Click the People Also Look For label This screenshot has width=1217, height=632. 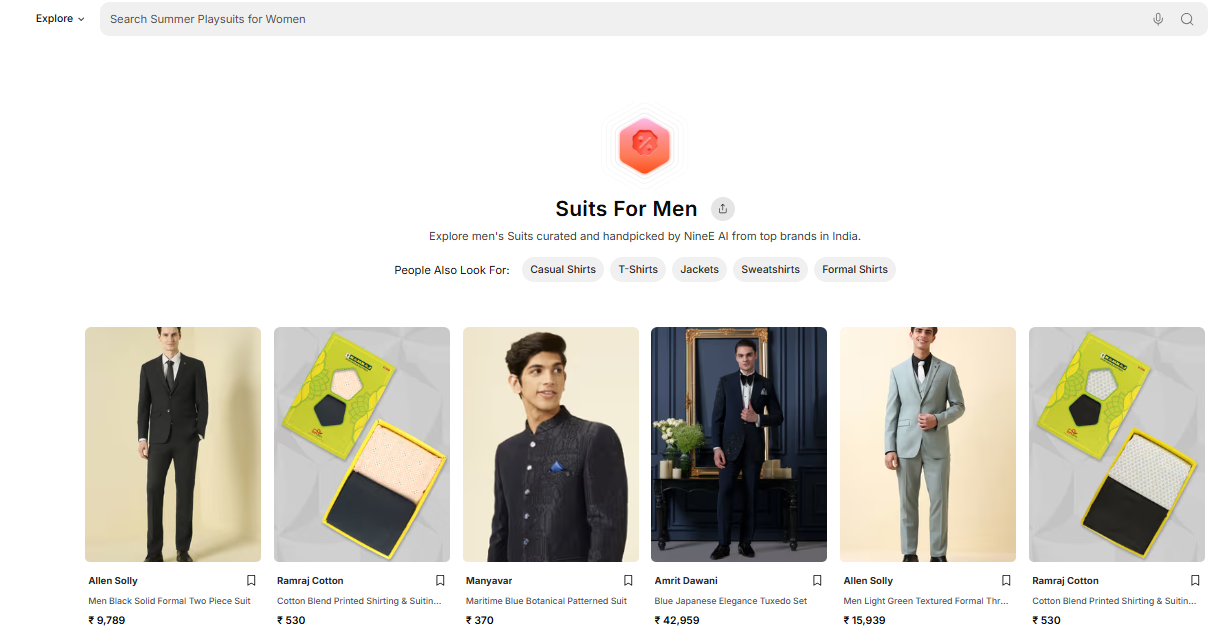pyautogui.click(x=452, y=270)
